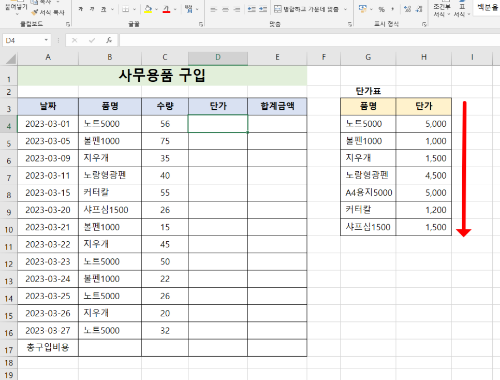Open the Number format dialog launcher
This screenshot has width=500, height=380.
(424, 24)
